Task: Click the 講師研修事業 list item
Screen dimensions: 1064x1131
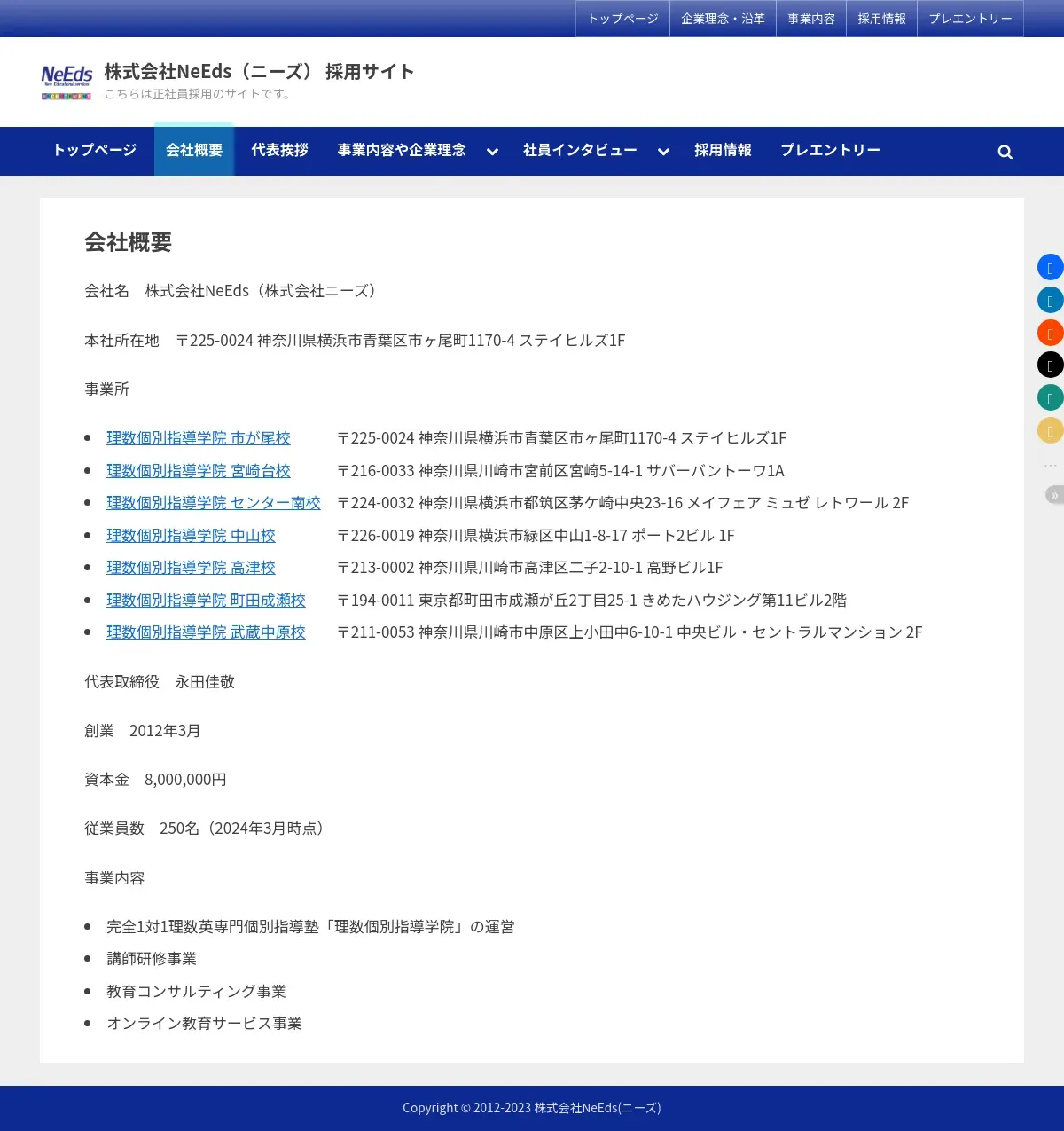Action: tap(152, 959)
